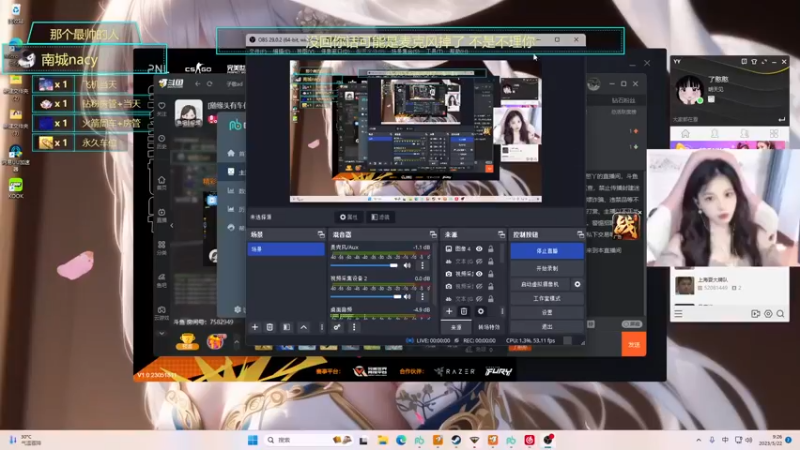Switch to the scene transitions tab
The image size is (800, 450).
(x=489, y=327)
